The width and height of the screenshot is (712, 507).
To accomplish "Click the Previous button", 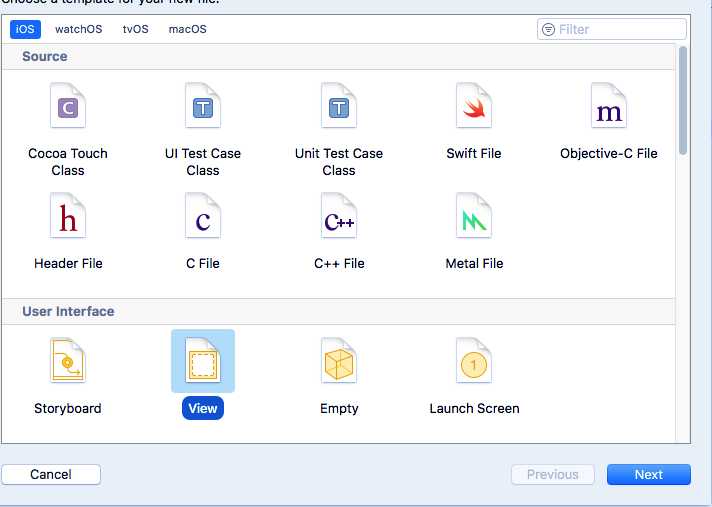I will 553,474.
